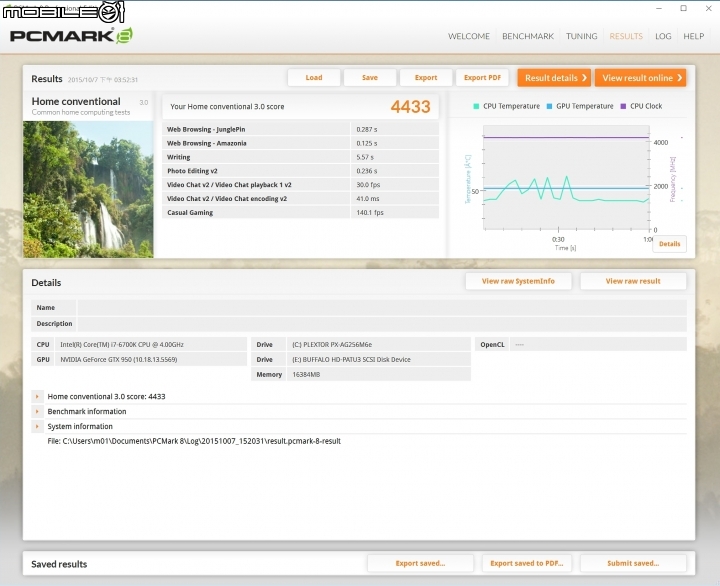
Task: Click arrow icon on Result details
Action: click(584, 78)
